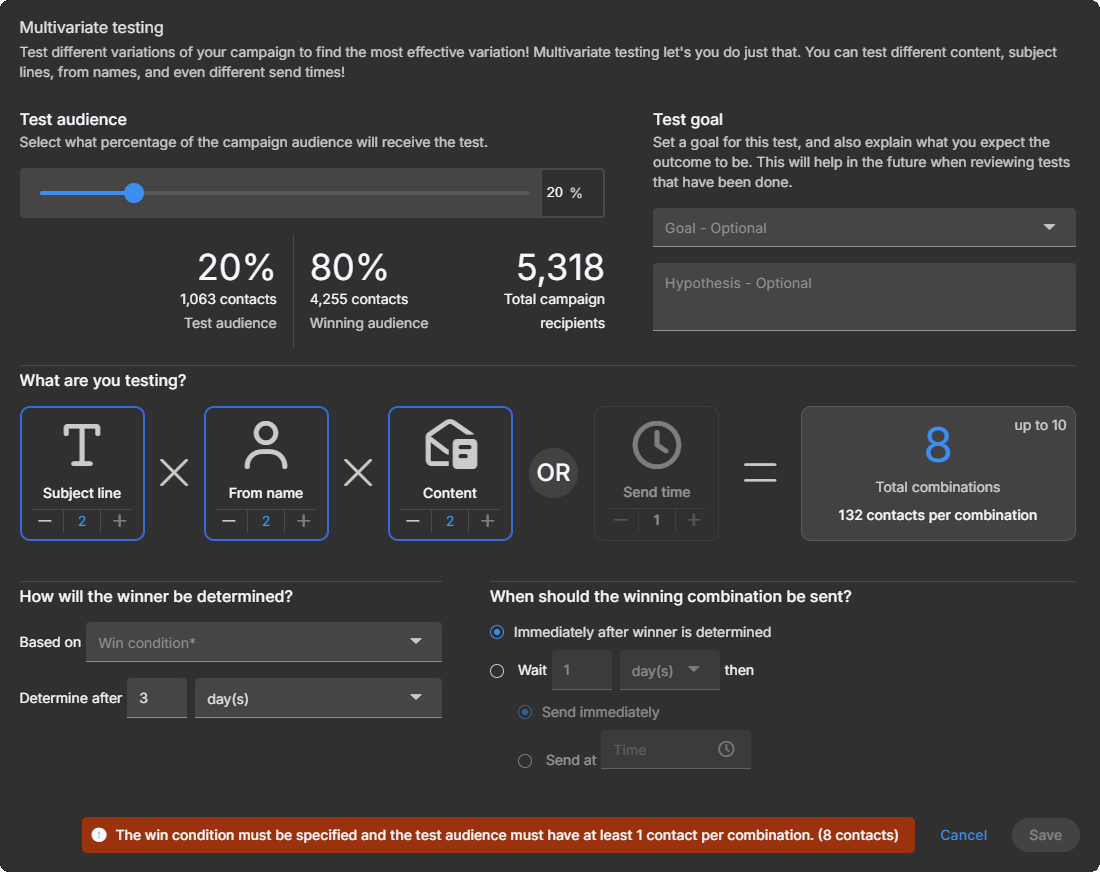Select the Subject line test card

pos(82,460)
